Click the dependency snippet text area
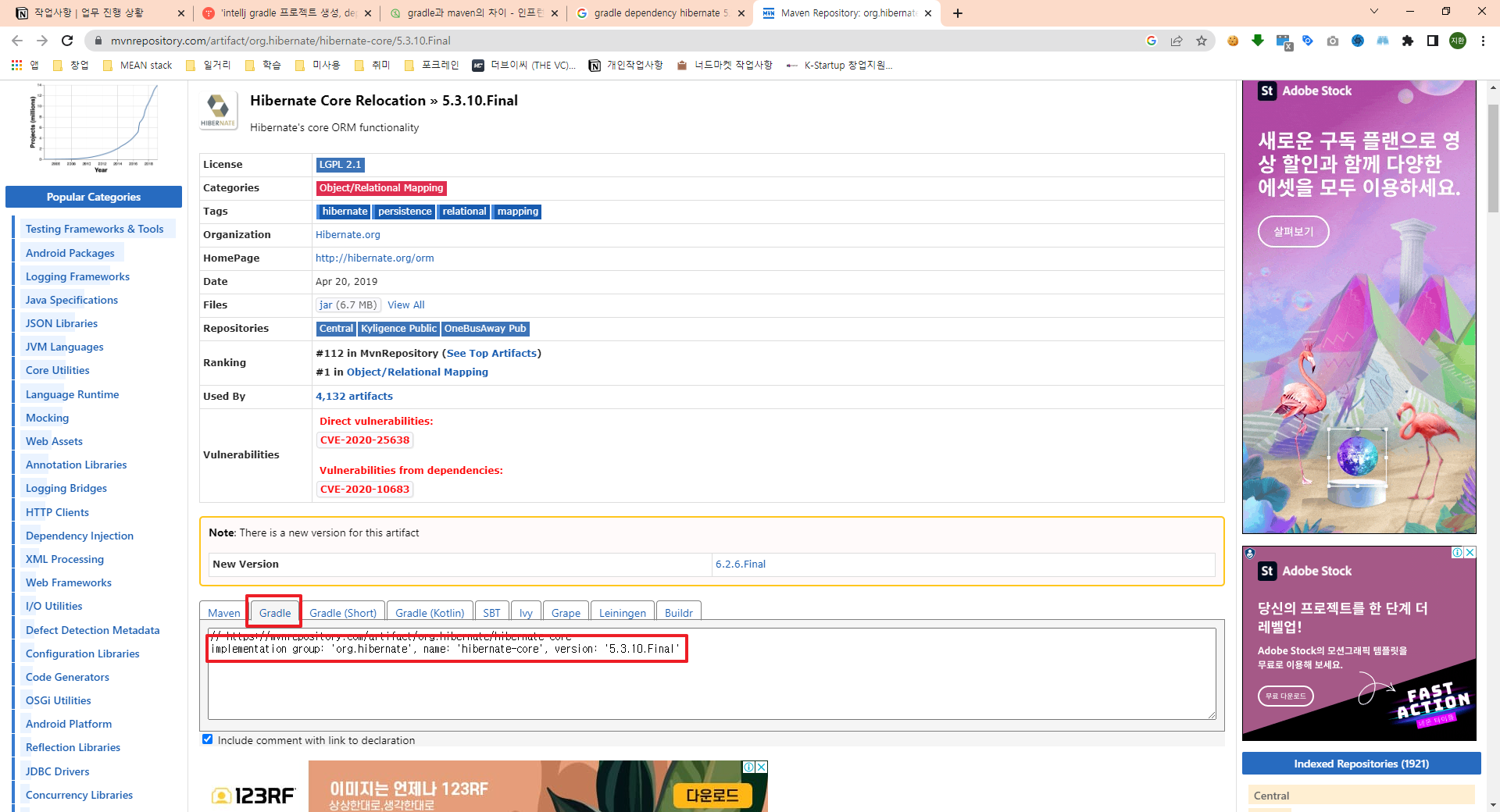The image size is (1500, 812). (x=712, y=674)
